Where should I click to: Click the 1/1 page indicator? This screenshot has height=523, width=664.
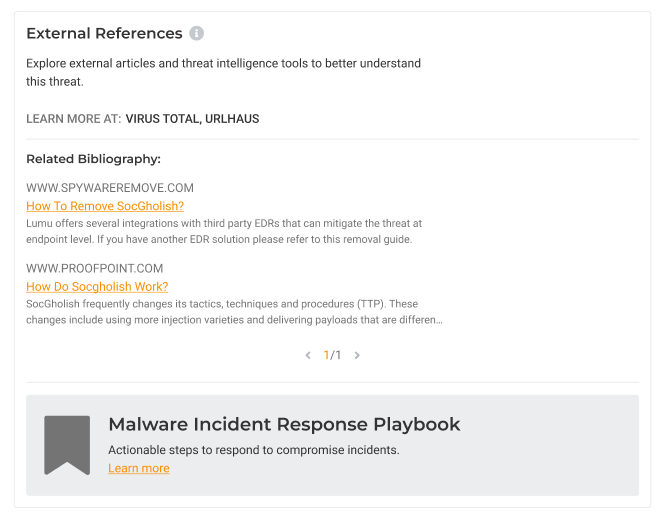(332, 355)
